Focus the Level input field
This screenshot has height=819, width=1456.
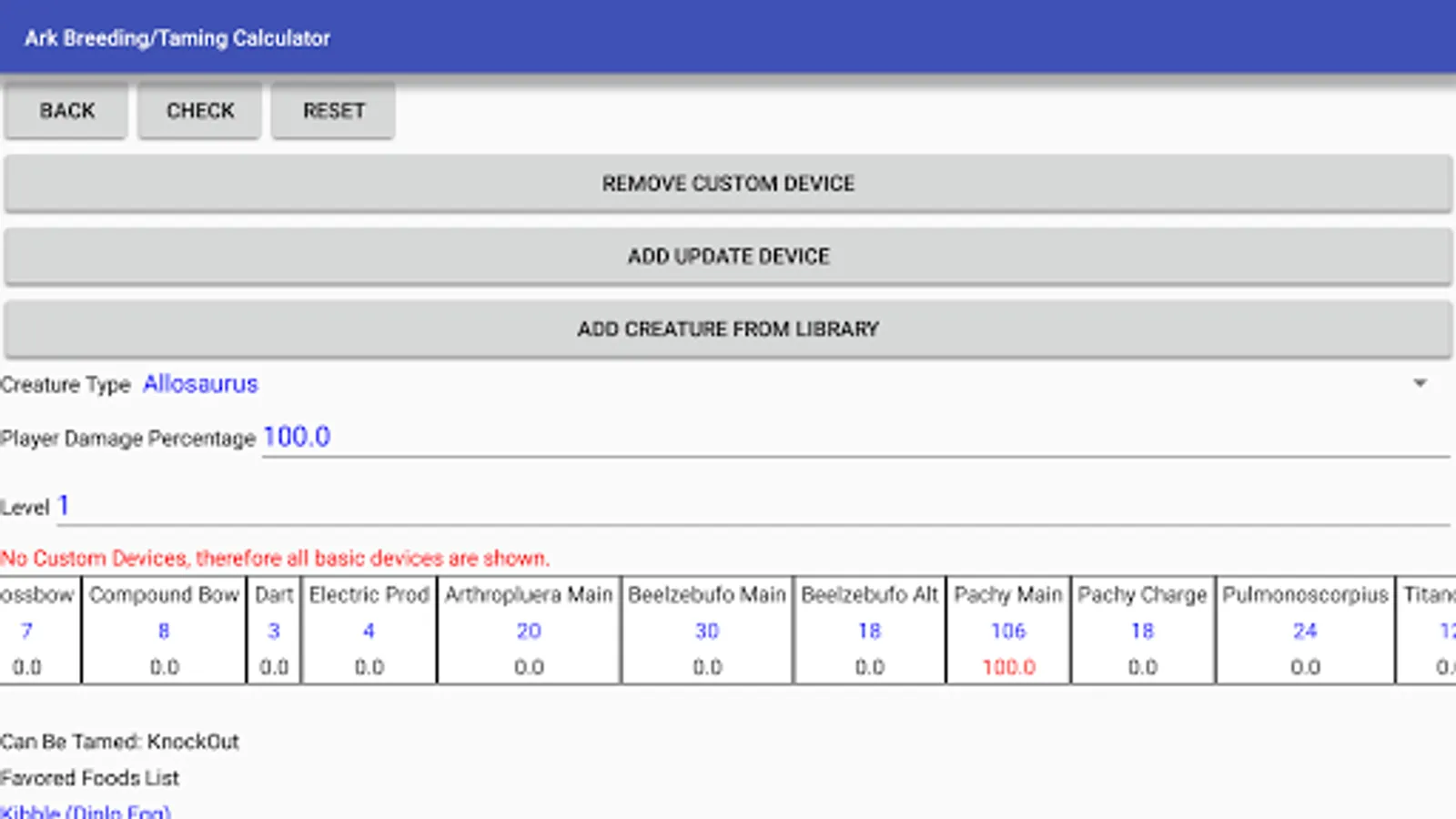click(753, 506)
